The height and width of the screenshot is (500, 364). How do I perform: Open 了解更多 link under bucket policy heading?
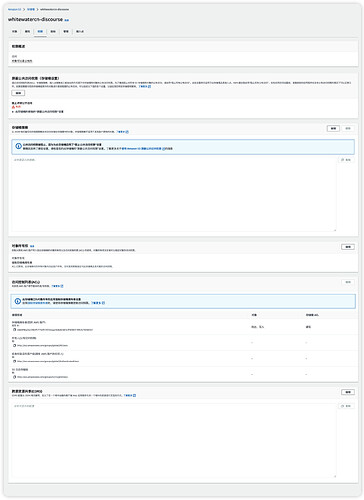(121, 132)
